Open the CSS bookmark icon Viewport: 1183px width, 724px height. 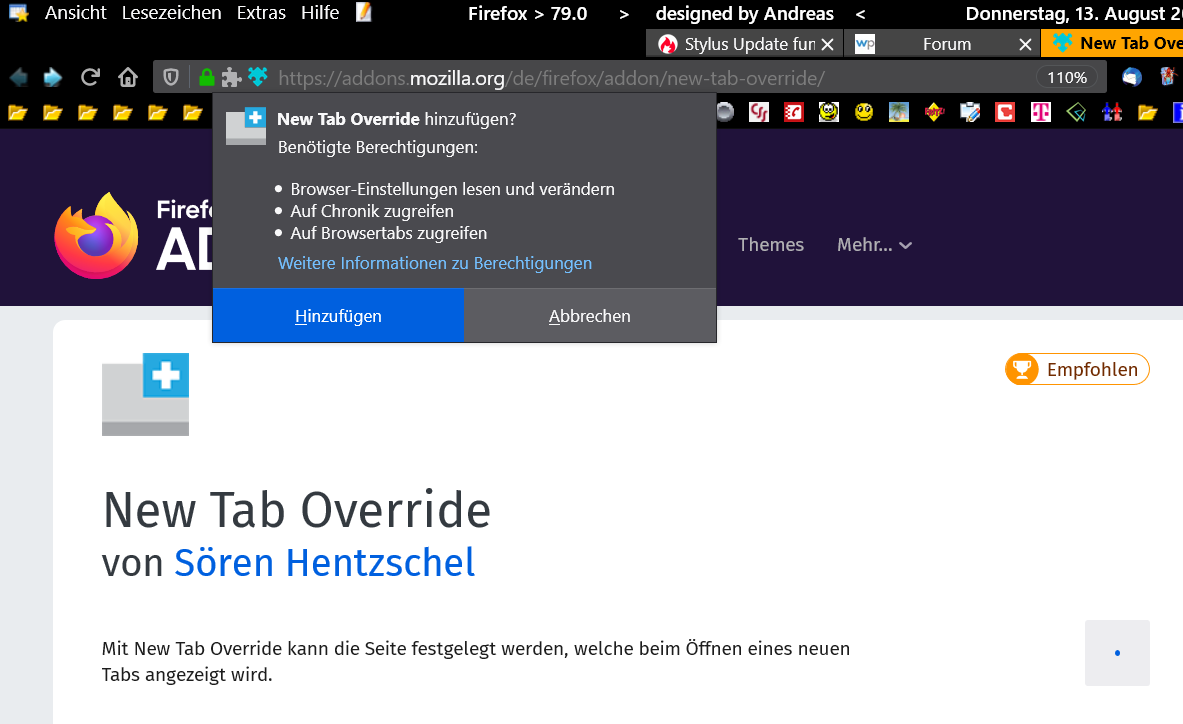[759, 112]
